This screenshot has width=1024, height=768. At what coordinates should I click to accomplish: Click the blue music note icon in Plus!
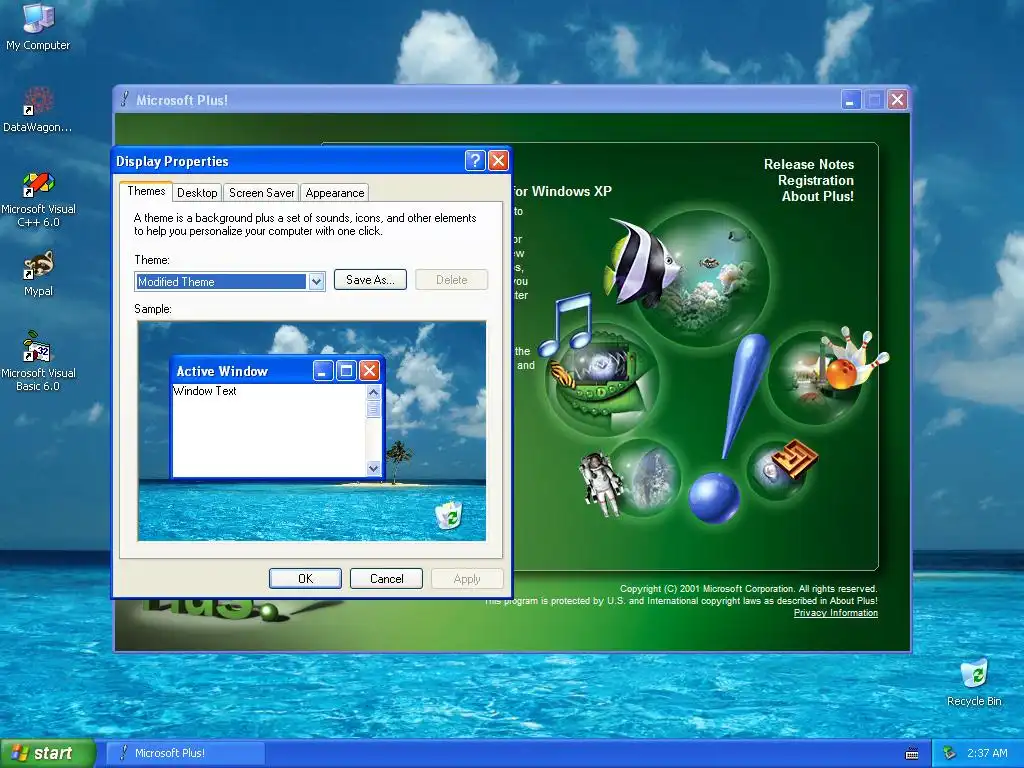567,325
